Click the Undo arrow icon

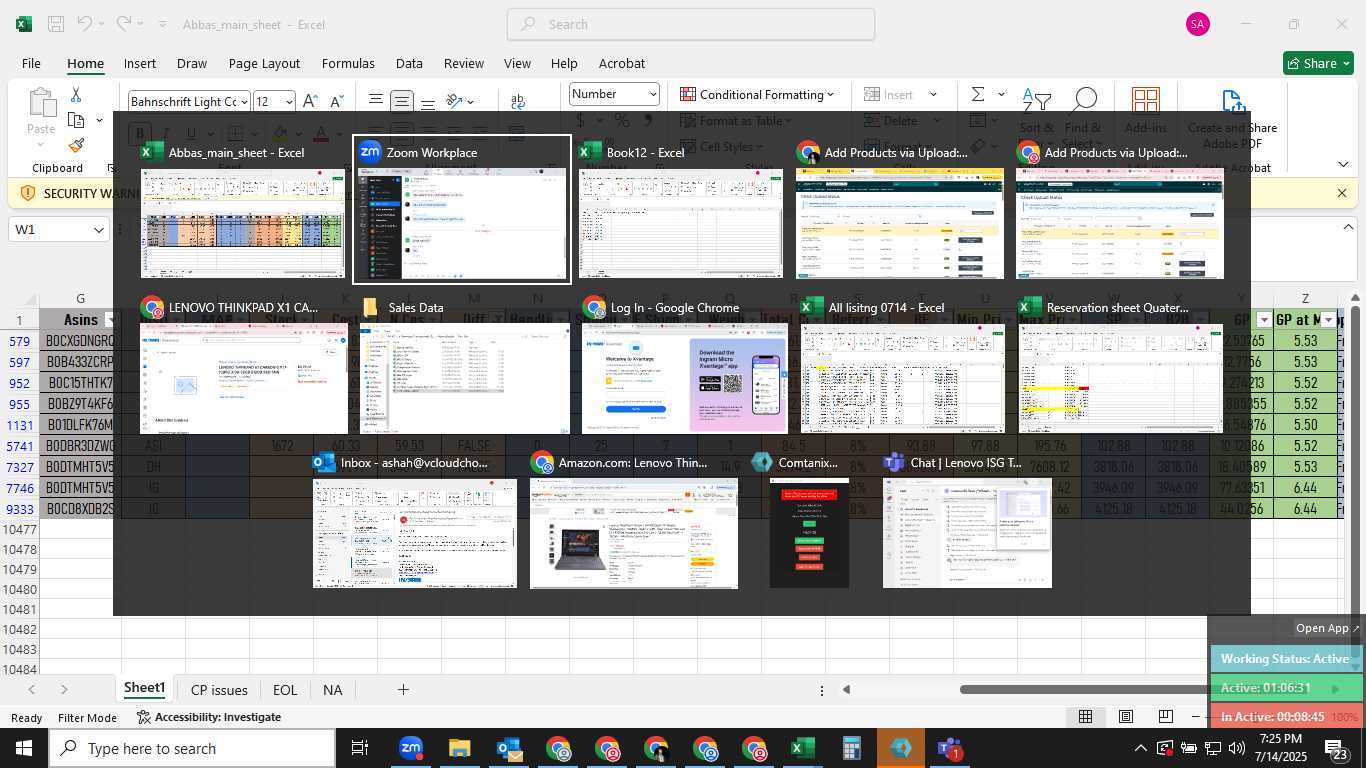click(86, 24)
